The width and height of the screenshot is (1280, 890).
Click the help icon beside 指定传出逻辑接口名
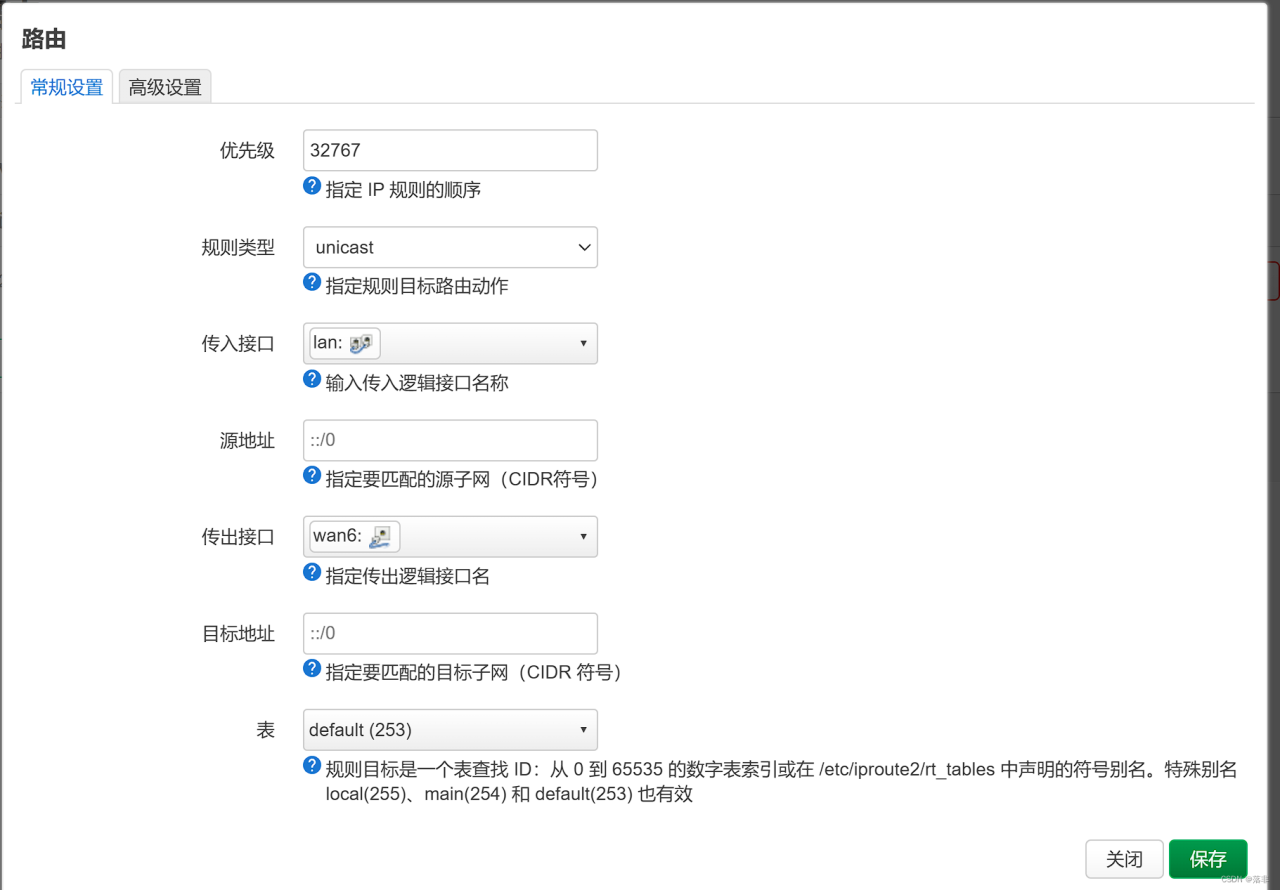(312, 573)
